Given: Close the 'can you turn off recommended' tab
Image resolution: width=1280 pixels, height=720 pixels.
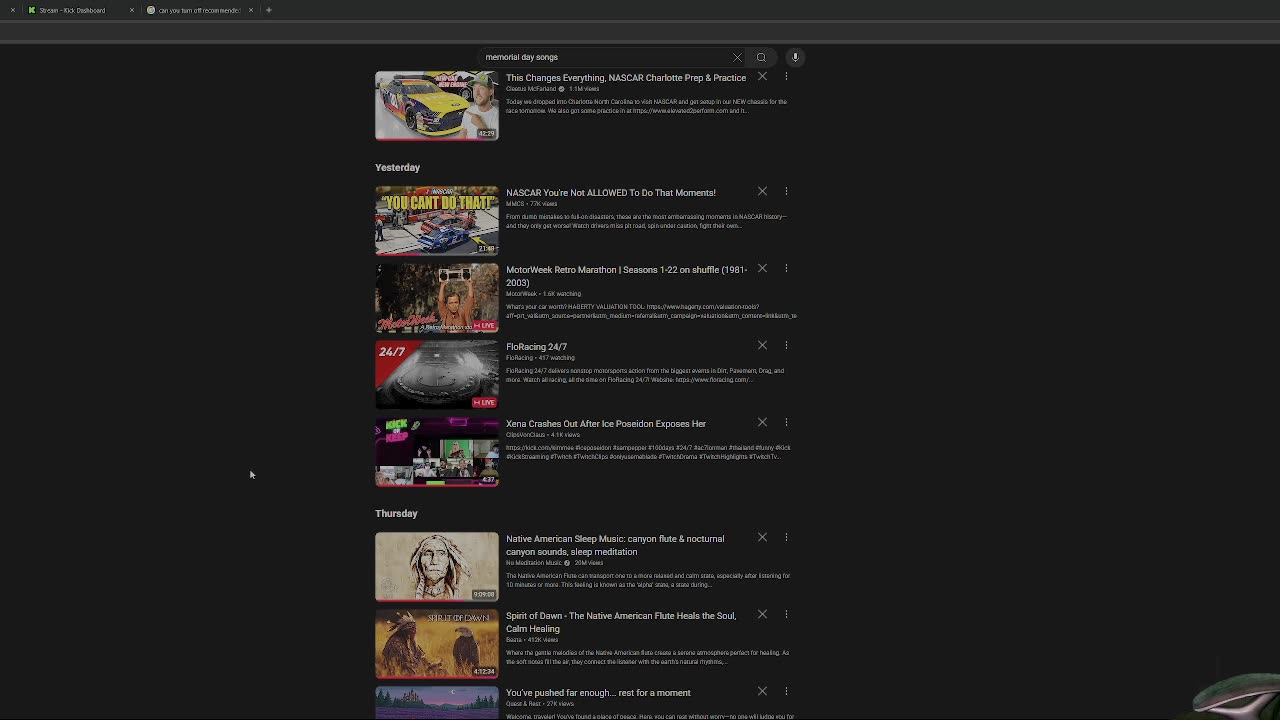Looking at the screenshot, I should click(251, 10).
